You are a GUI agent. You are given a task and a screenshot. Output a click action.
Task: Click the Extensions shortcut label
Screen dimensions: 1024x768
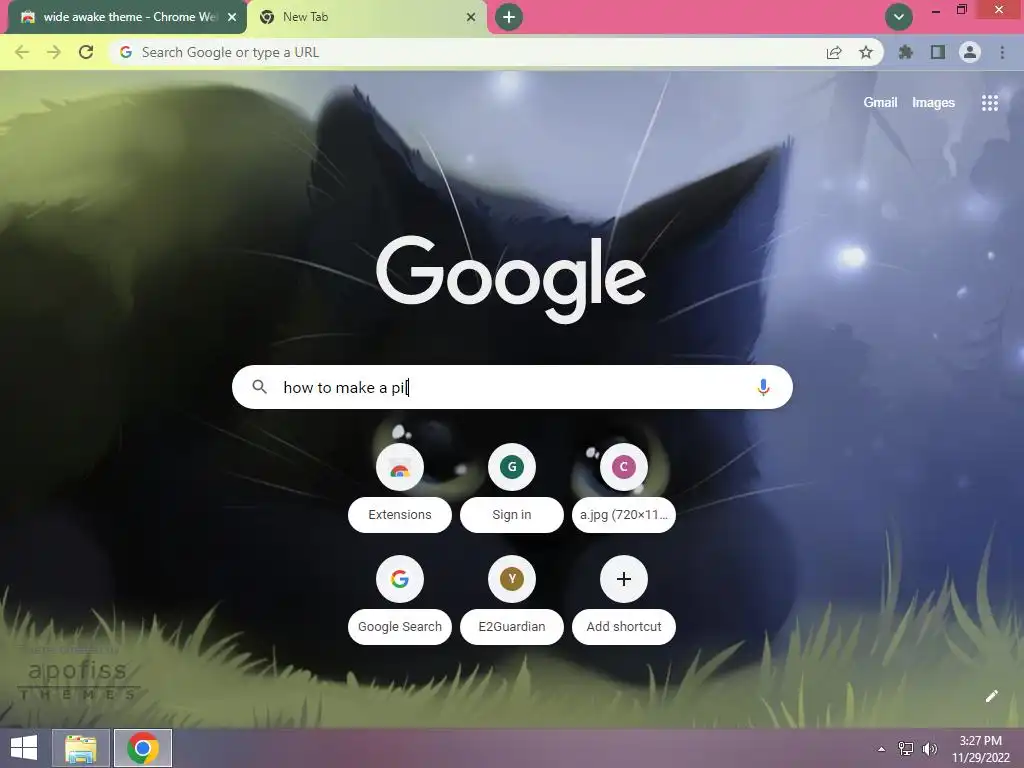400,515
